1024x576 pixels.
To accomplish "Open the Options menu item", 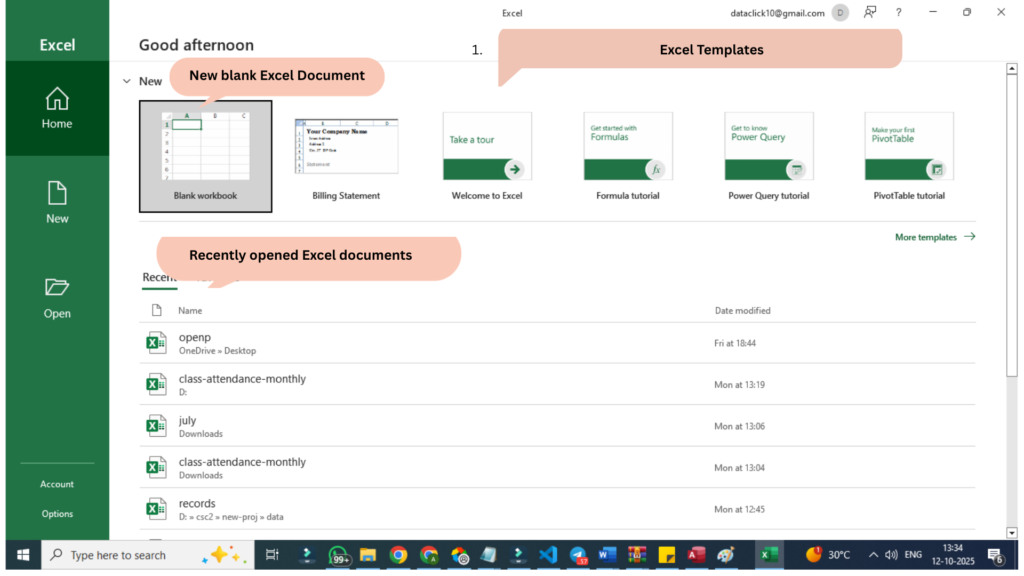I will click(x=57, y=514).
